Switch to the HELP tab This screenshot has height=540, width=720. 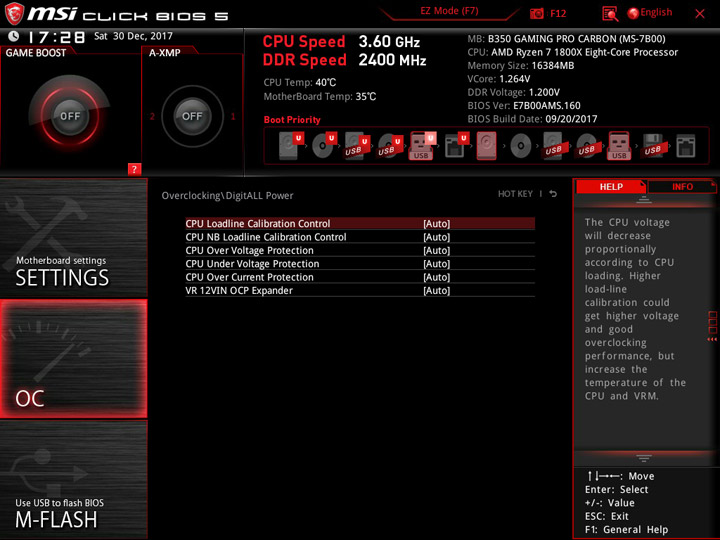pyautogui.click(x=611, y=186)
